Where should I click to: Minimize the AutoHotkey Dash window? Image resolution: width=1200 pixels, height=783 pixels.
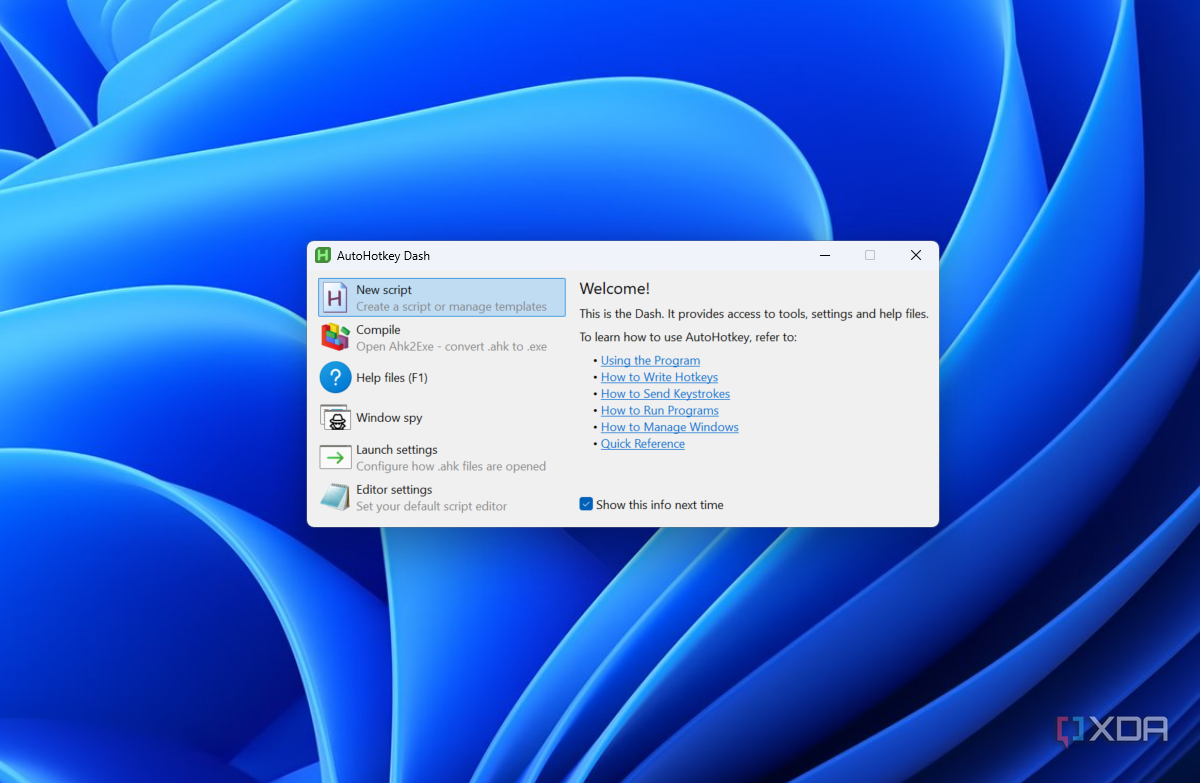click(825, 256)
